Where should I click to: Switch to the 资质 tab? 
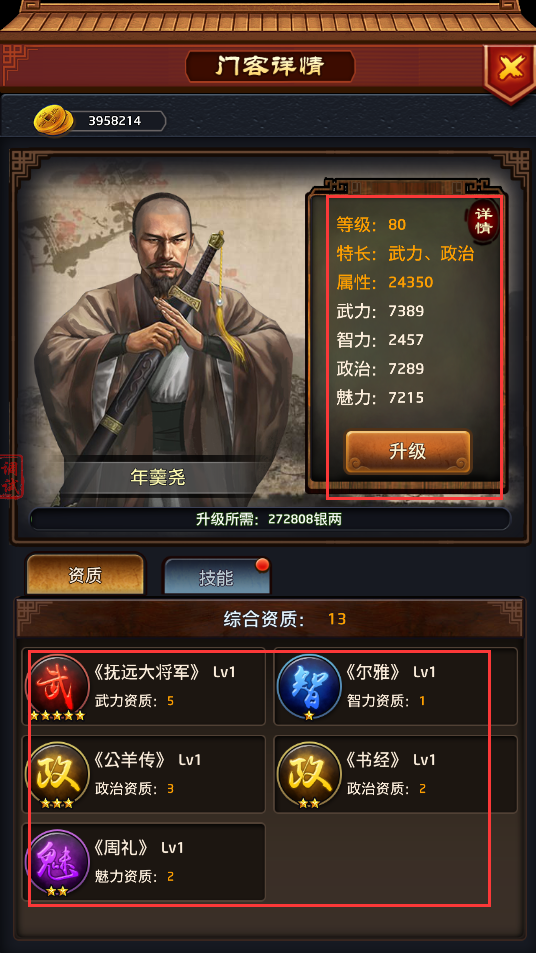85,575
